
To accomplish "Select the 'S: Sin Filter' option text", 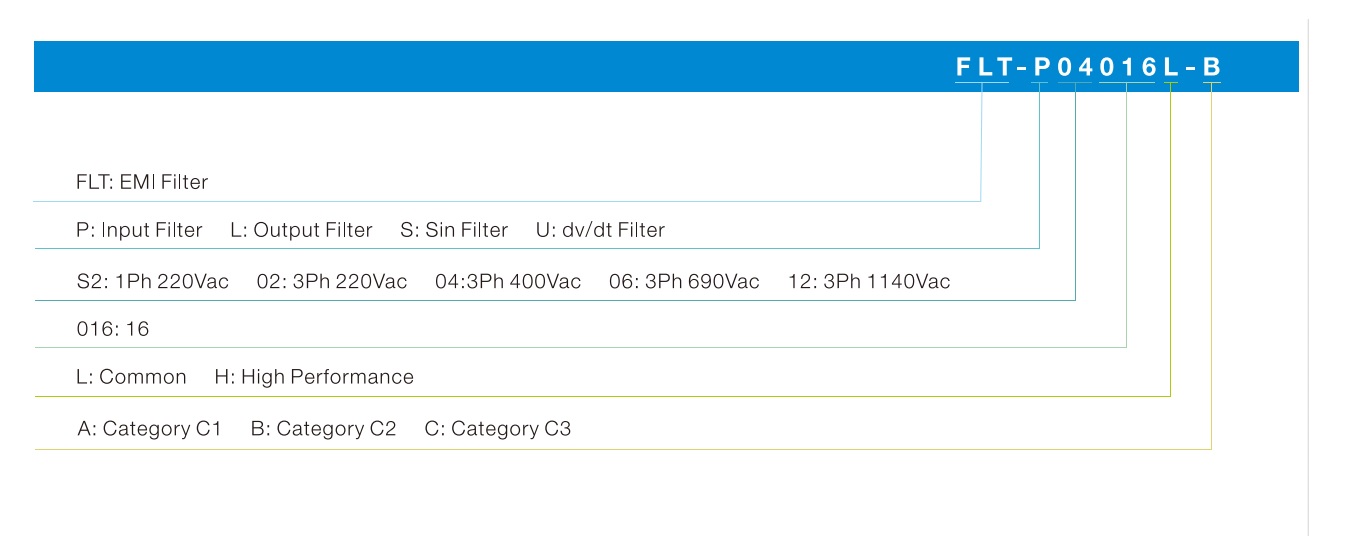I will click(x=454, y=230).
